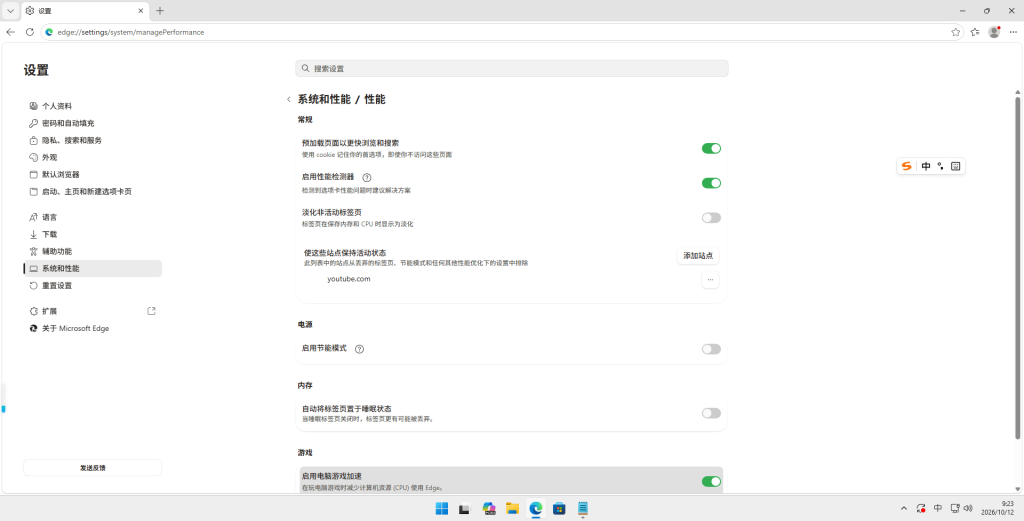This screenshot has height=521, width=1024.
Task: Click the volume speaker tray icon
Action: [968, 508]
